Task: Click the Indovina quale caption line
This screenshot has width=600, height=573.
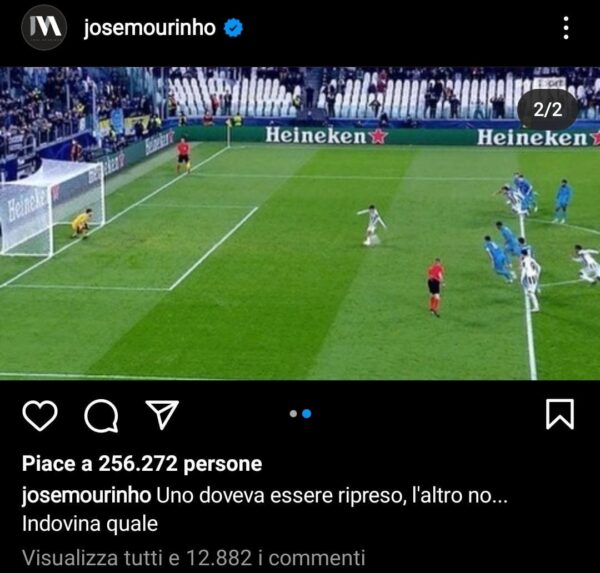Action: (90, 524)
